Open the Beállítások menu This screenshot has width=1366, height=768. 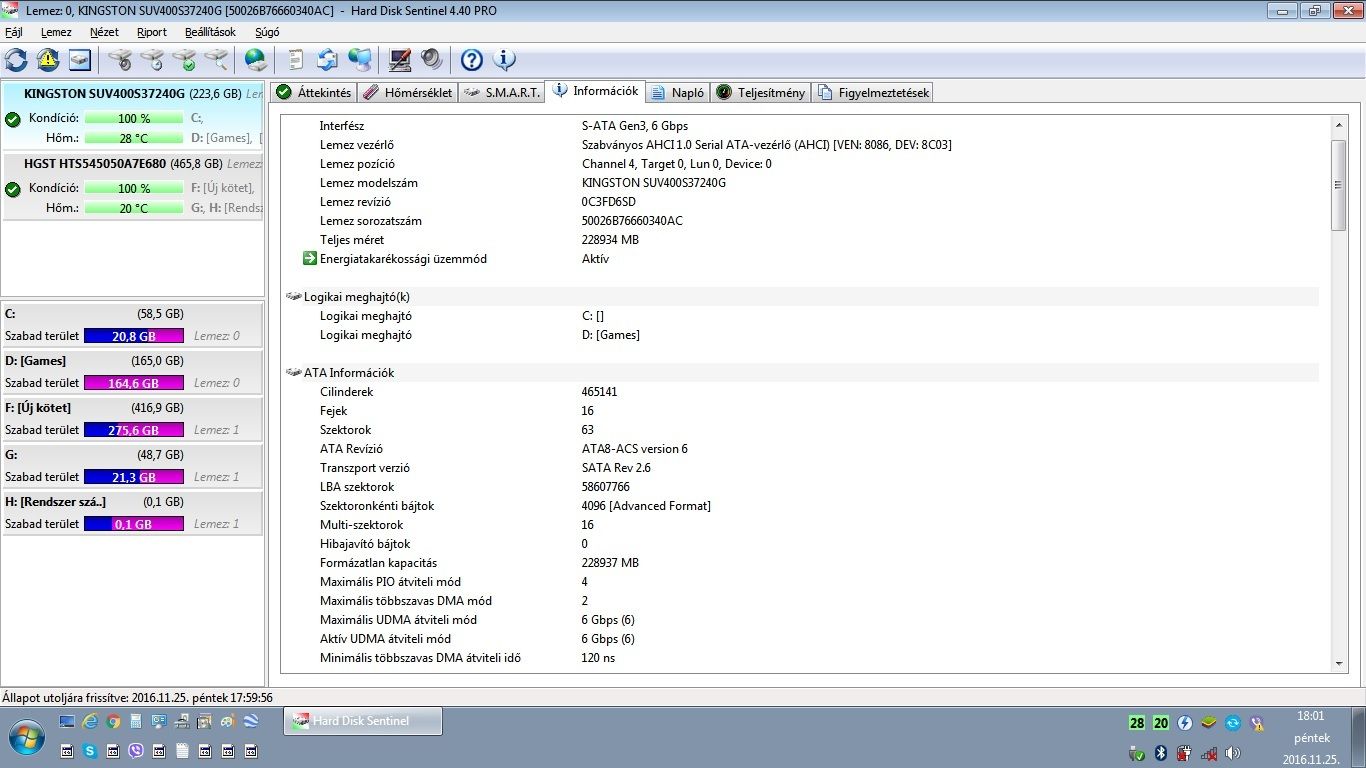[210, 32]
